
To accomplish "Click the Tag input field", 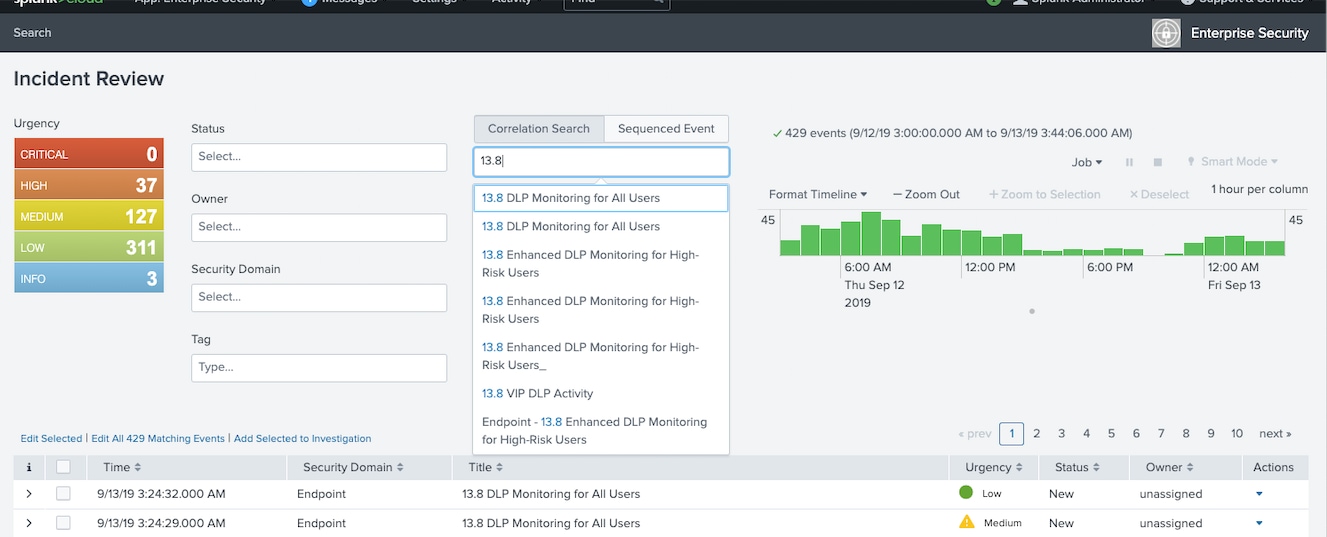I will point(319,368).
